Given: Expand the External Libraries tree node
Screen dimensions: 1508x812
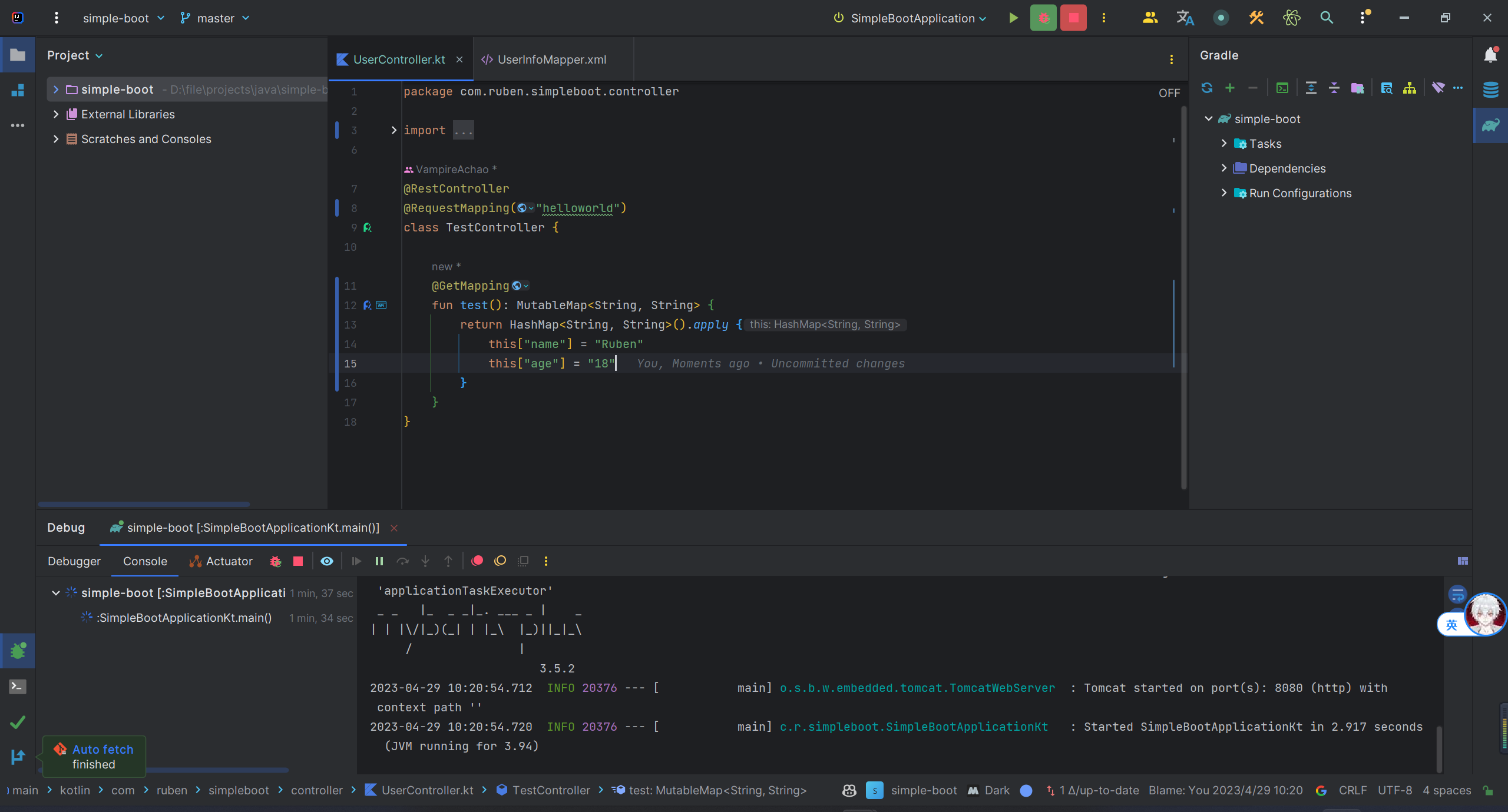Looking at the screenshot, I should (56, 114).
